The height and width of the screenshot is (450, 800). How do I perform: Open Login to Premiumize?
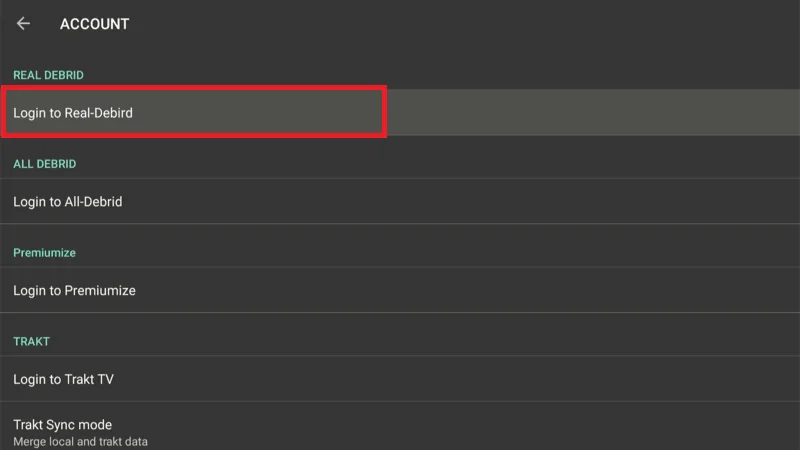click(x=74, y=291)
